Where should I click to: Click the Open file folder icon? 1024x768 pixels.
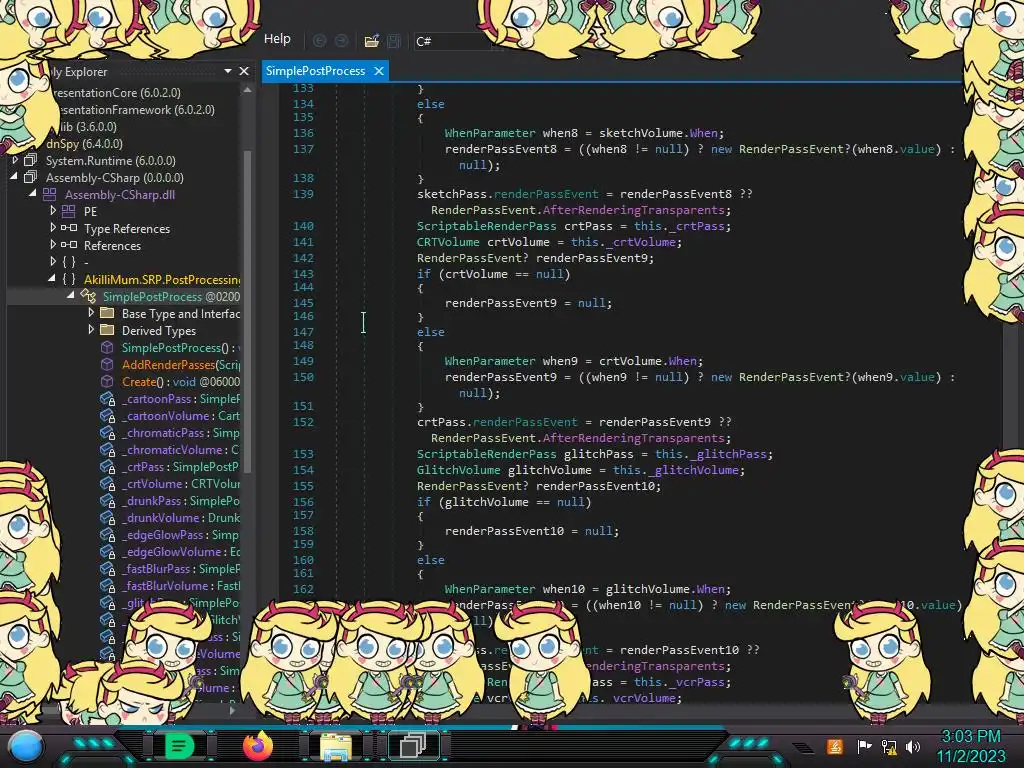[372, 41]
